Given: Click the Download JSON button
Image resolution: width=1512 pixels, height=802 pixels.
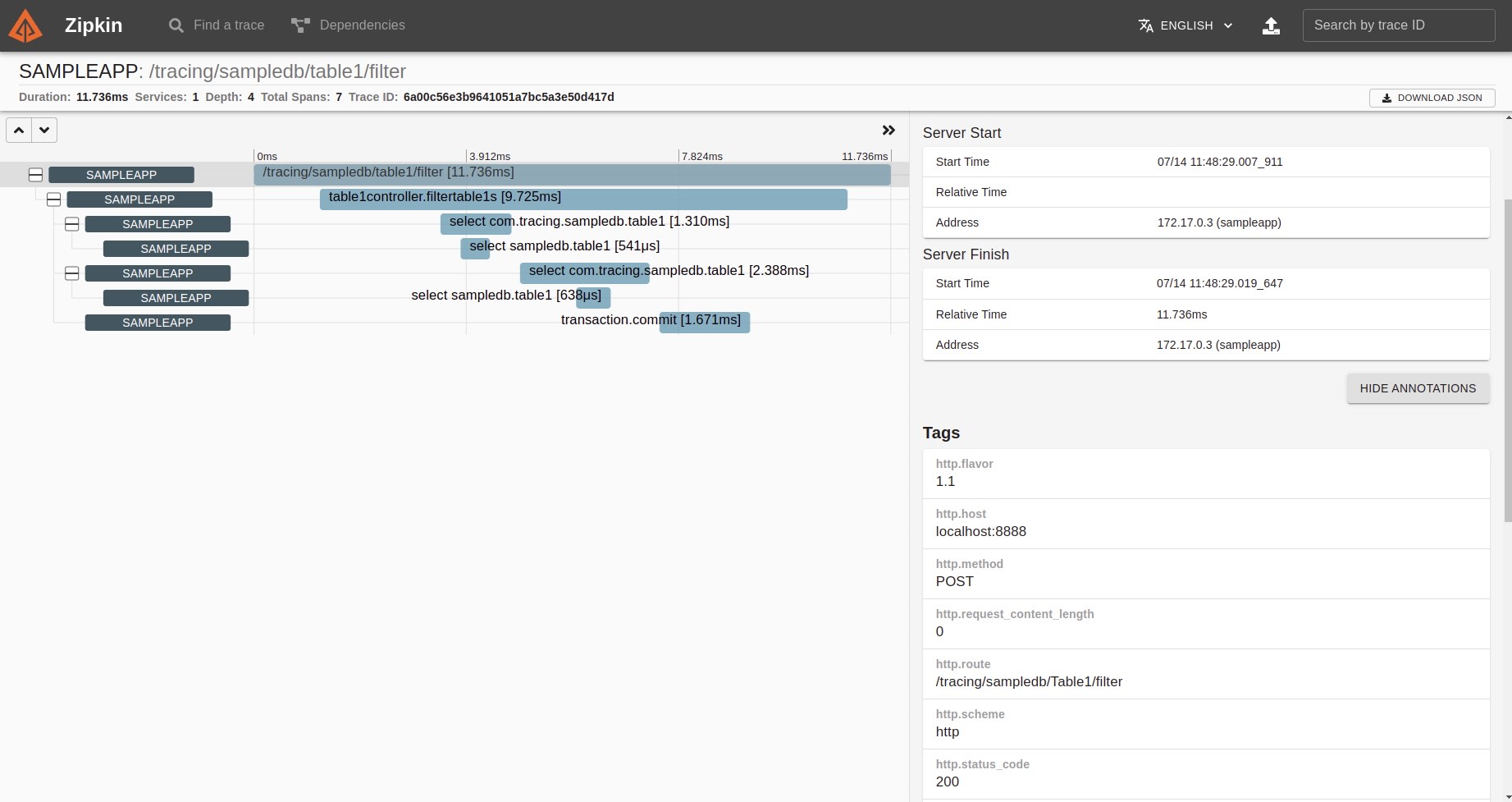Looking at the screenshot, I should (x=1432, y=98).
